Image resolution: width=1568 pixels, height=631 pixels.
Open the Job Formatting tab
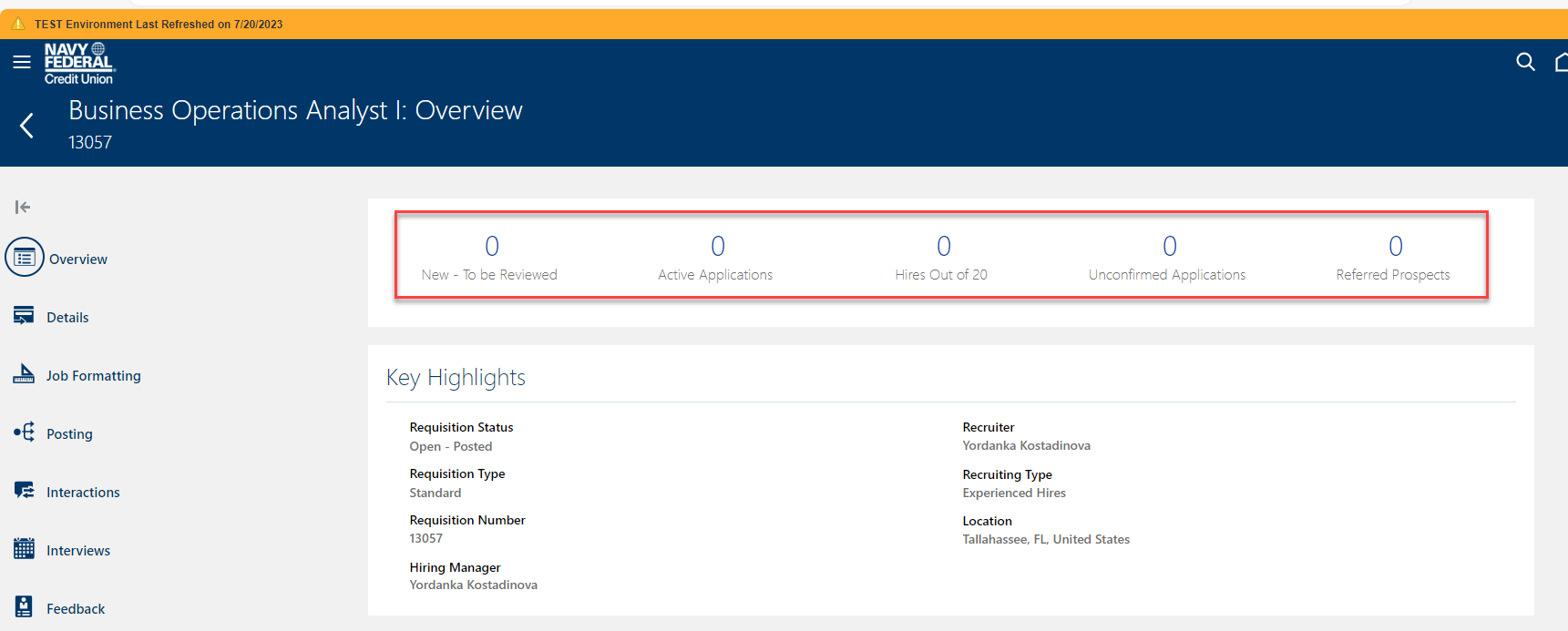[x=94, y=376]
